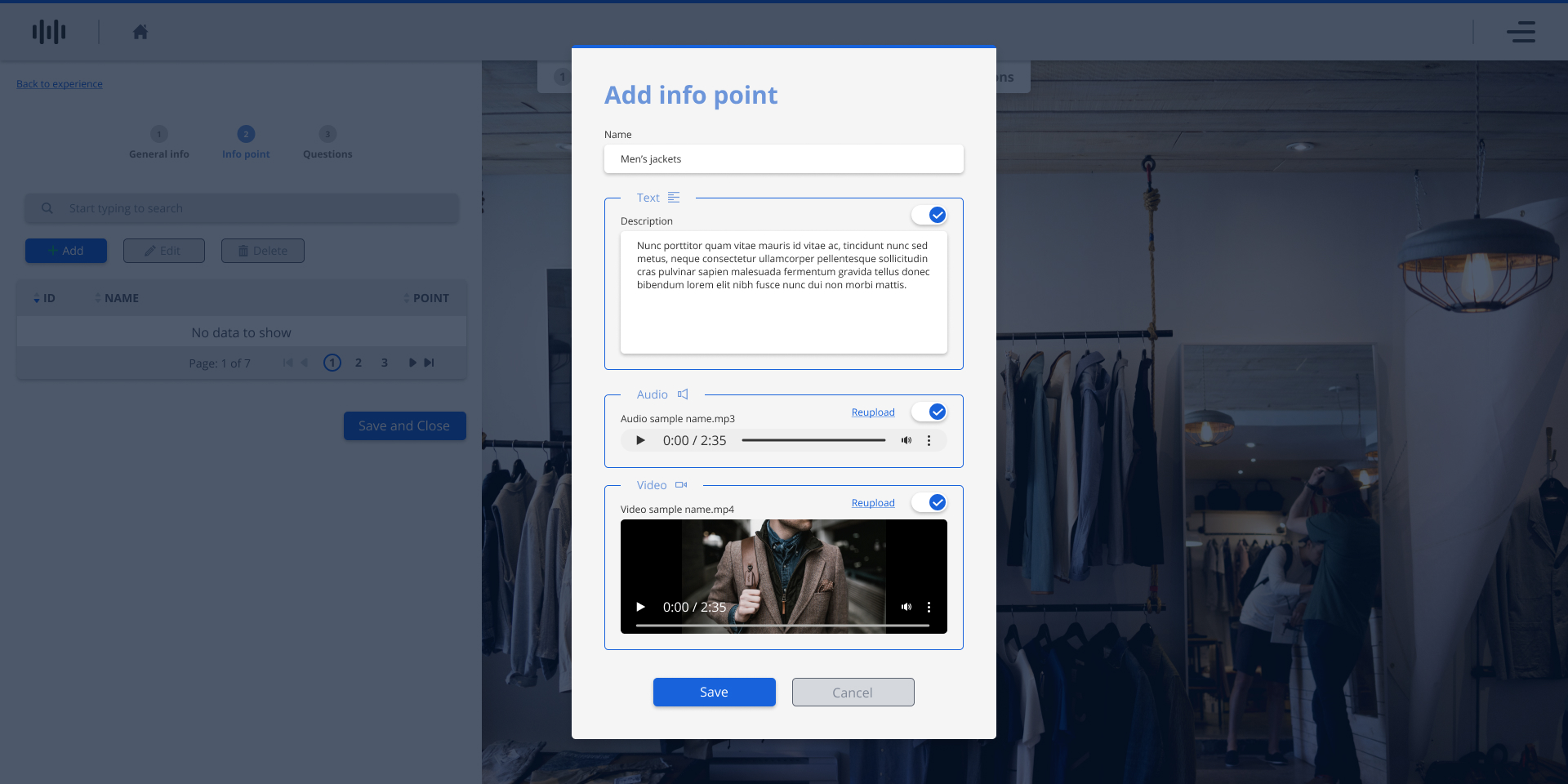Click the Cancel button in dialog

tap(853, 692)
